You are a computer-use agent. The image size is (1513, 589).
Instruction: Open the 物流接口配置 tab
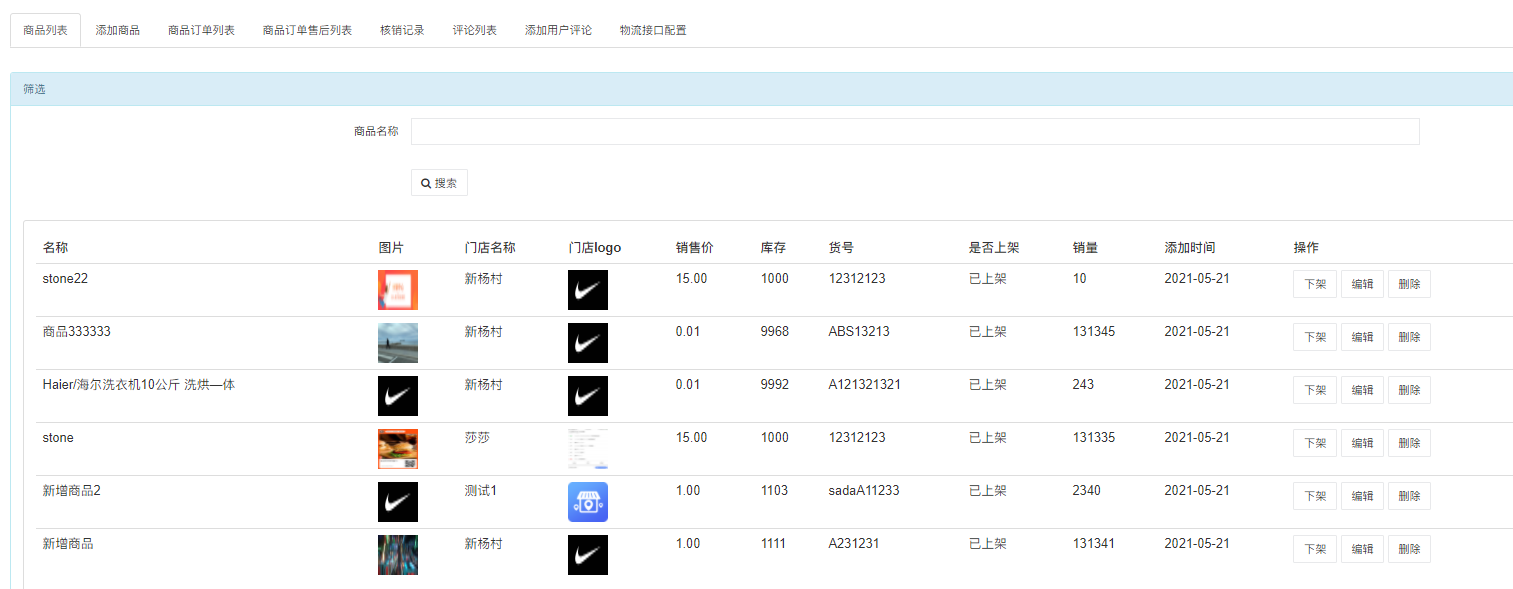pos(653,30)
